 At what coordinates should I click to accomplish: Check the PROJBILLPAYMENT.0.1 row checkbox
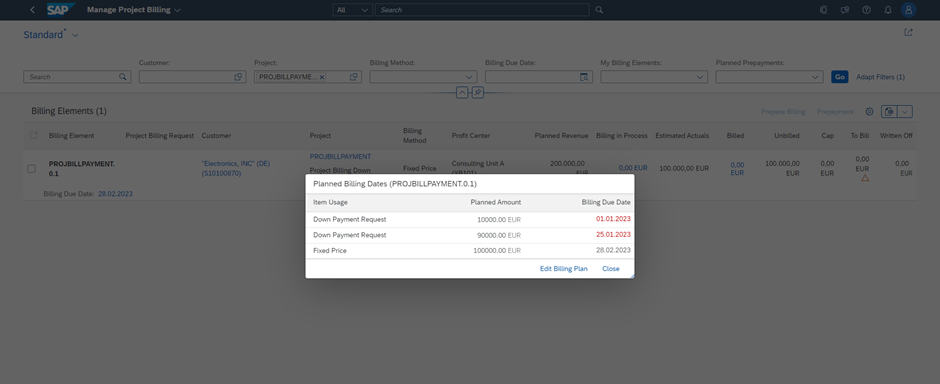tap(31, 169)
